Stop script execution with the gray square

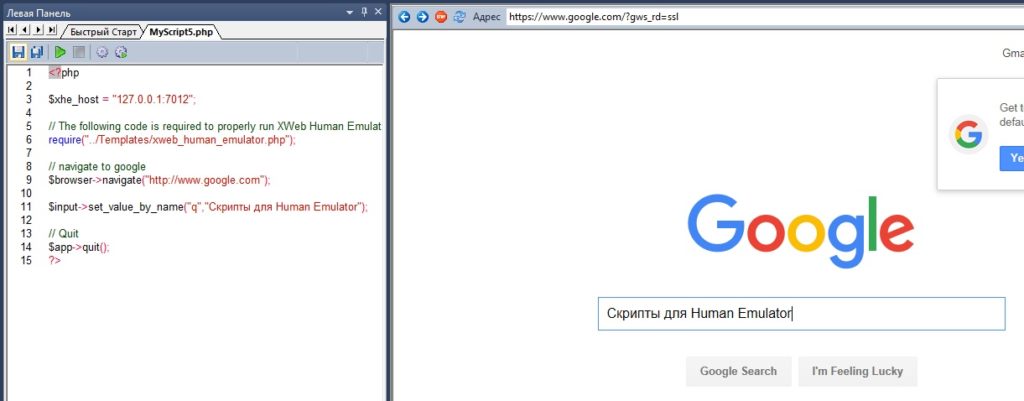click(79, 52)
